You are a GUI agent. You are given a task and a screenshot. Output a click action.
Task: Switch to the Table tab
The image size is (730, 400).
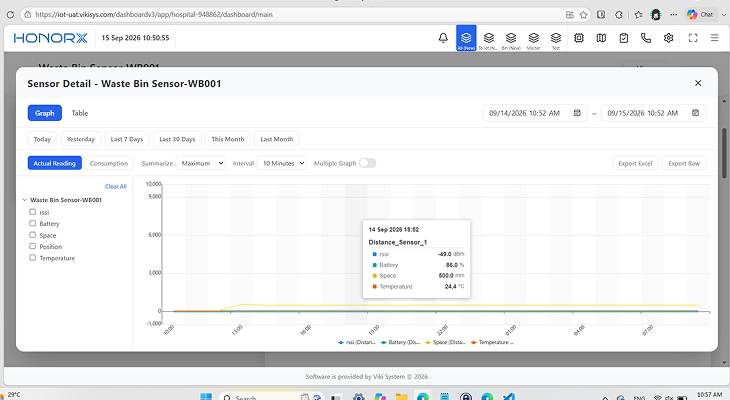click(80, 113)
